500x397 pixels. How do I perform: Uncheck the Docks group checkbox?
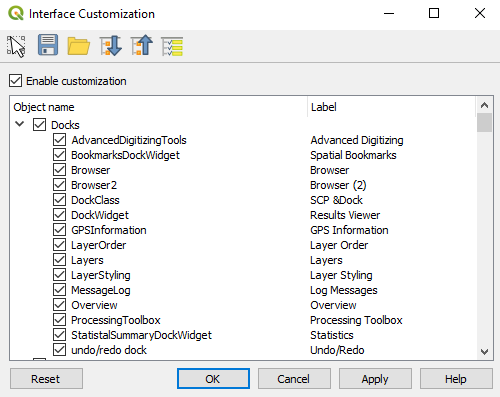coord(39,125)
